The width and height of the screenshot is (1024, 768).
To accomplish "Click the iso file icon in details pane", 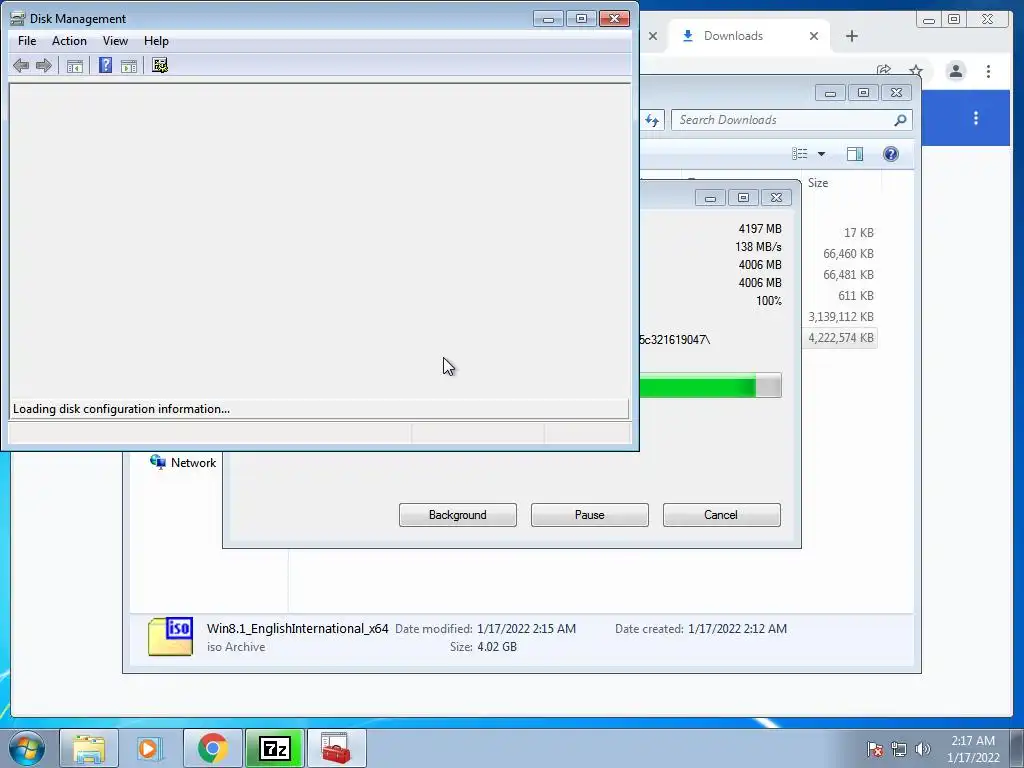I will click(x=170, y=636).
